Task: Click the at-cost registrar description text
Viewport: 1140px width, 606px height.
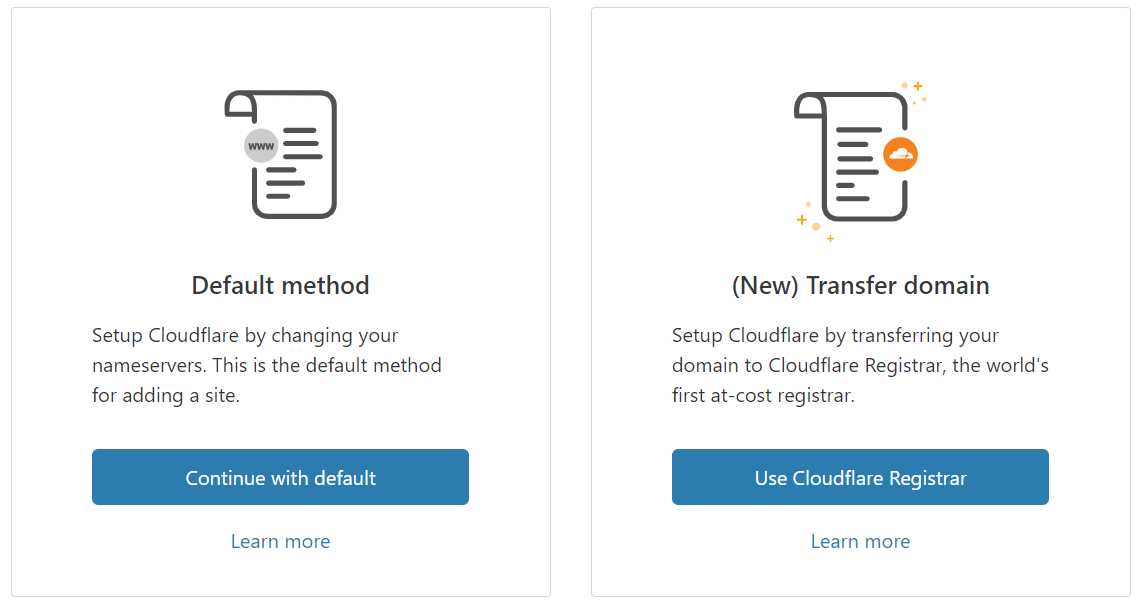Action: click(860, 365)
